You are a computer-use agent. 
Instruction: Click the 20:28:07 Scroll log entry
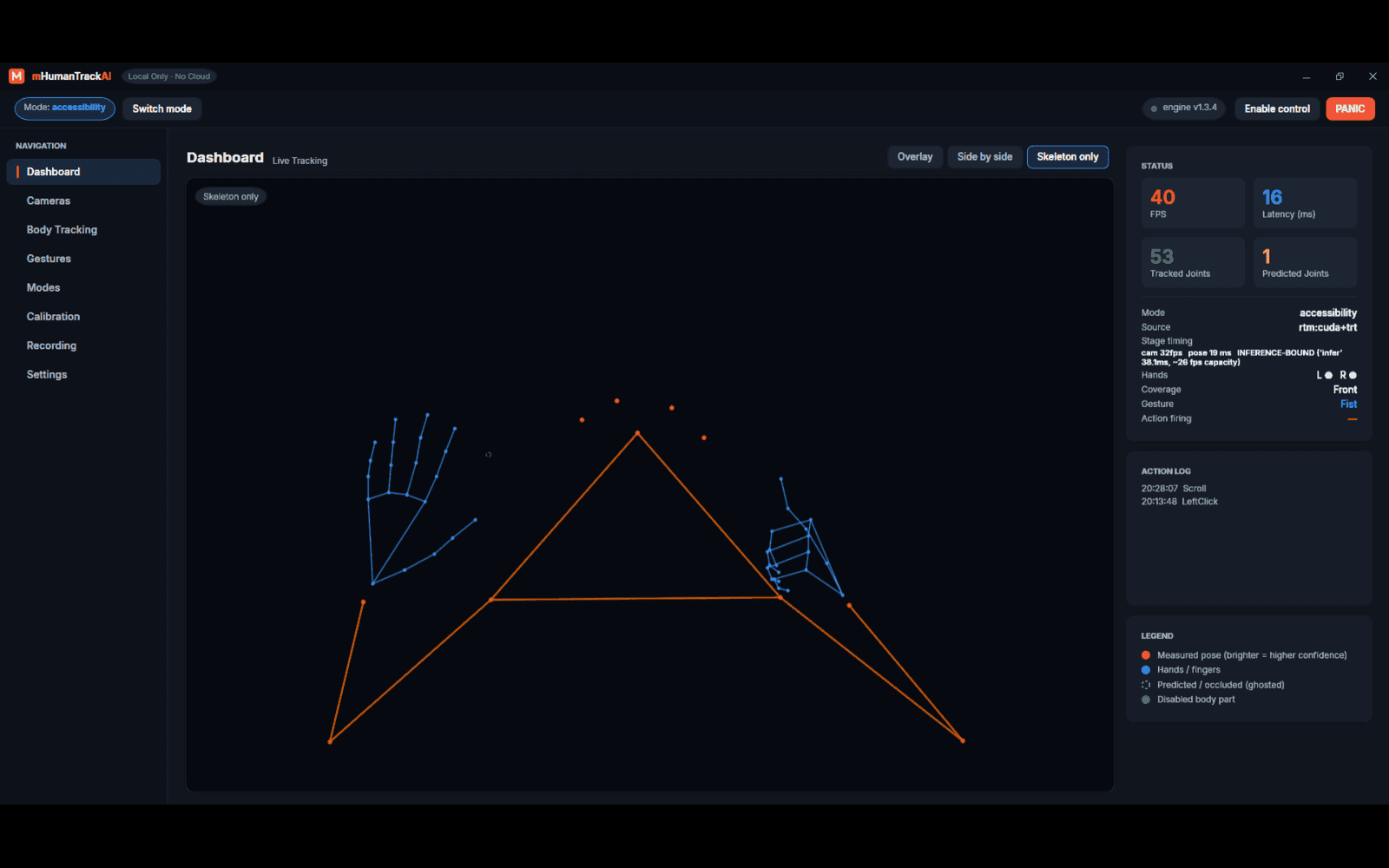point(1174,489)
